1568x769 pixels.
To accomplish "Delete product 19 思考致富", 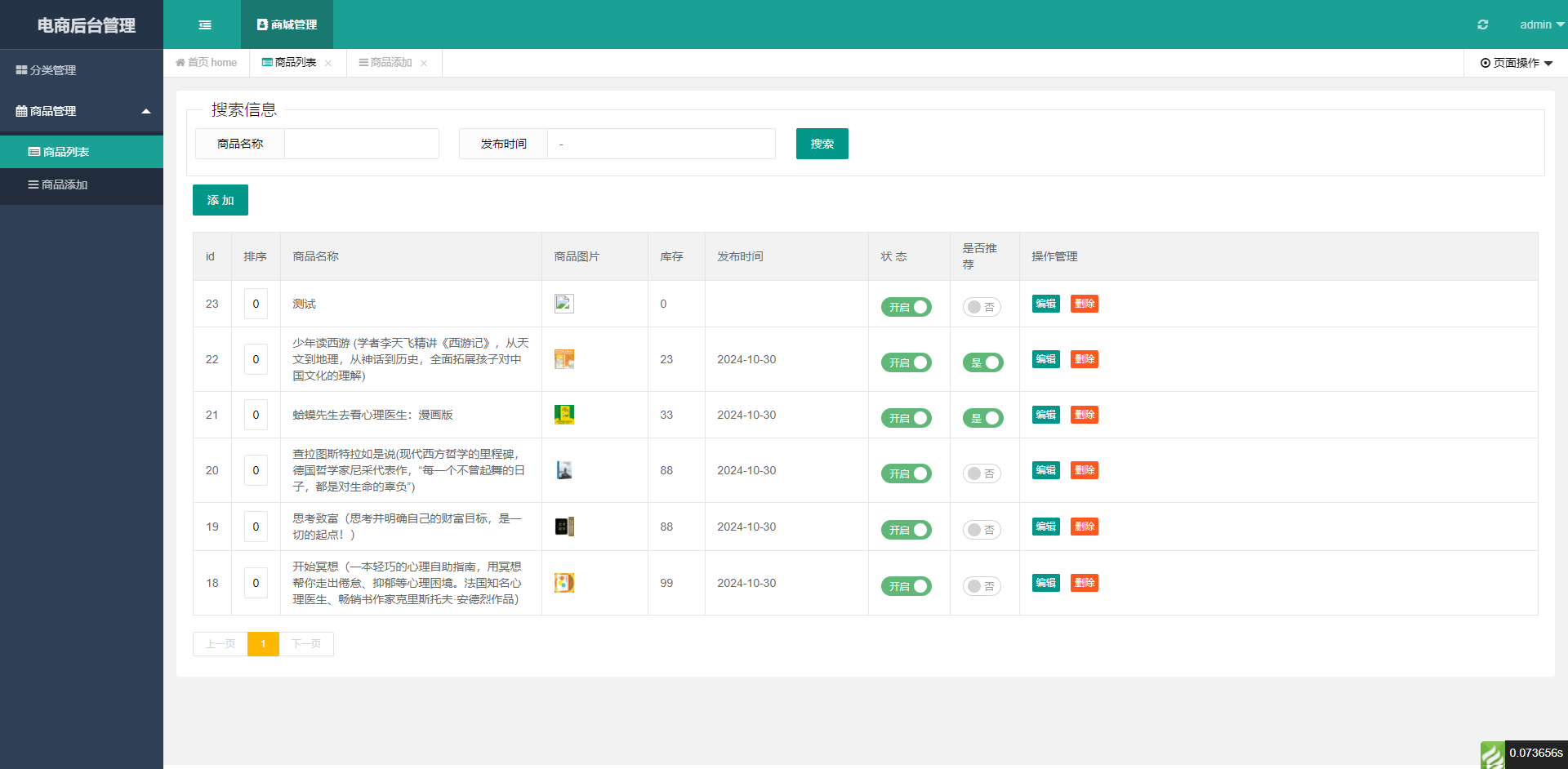I will (1085, 527).
